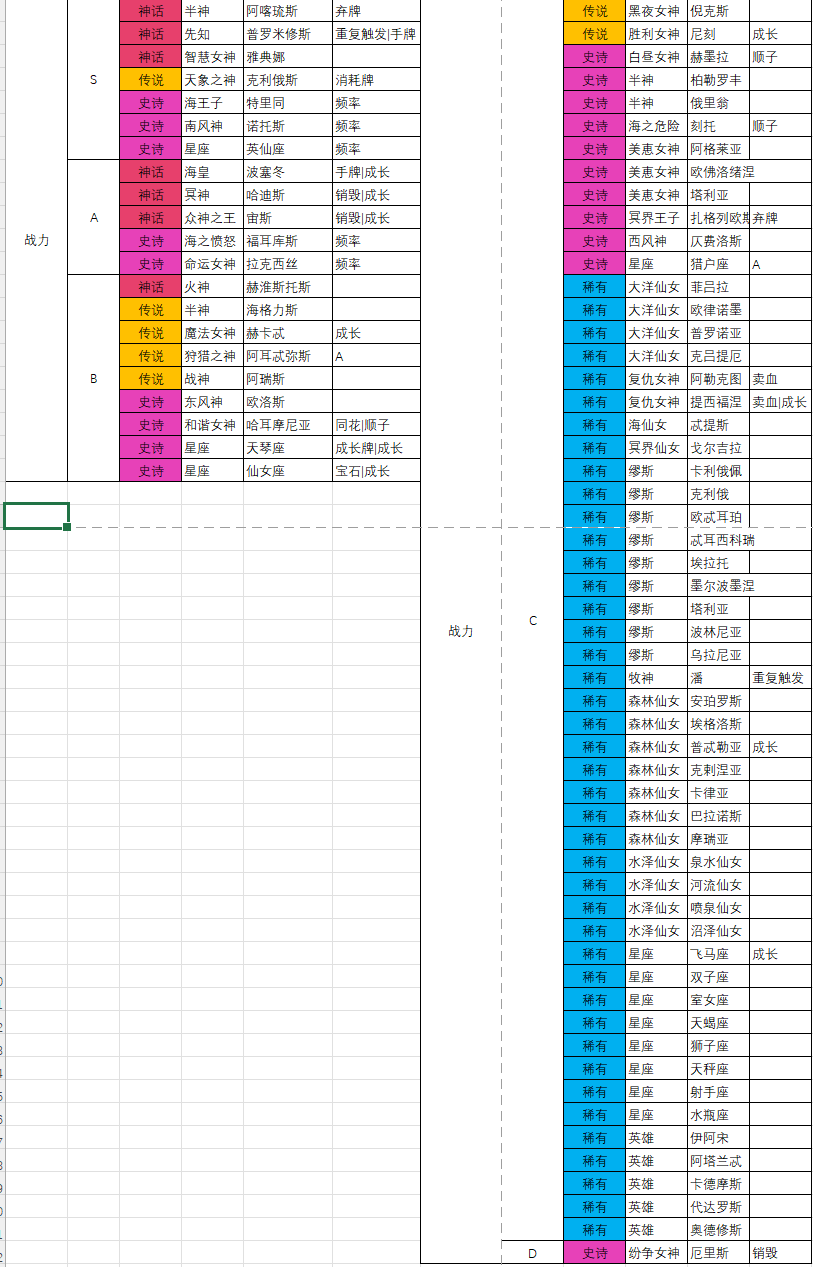The height and width of the screenshot is (1267, 813).
Task: Click the 纷争女神 cell
Action: (656, 1253)
